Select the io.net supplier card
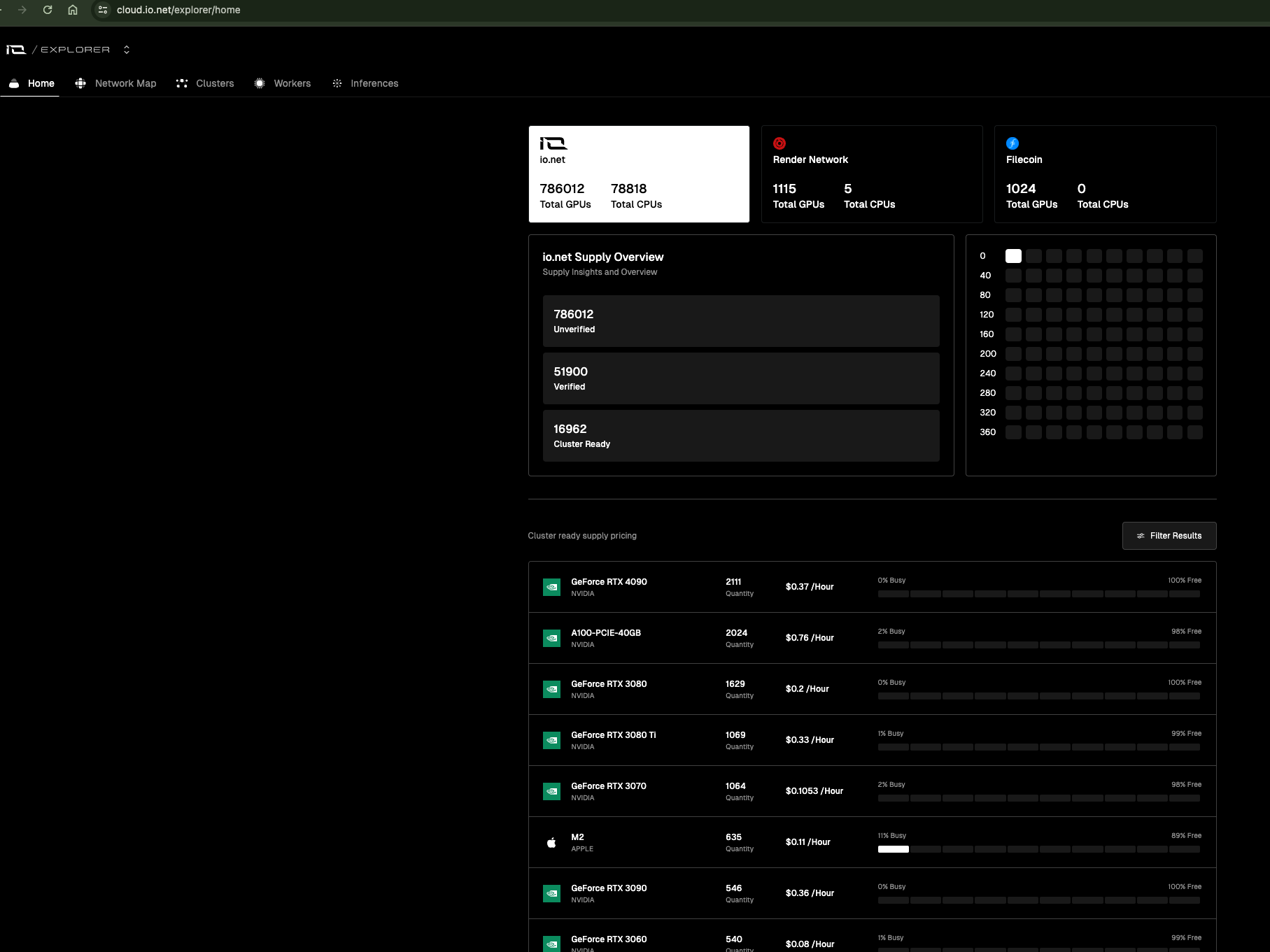This screenshot has width=1270, height=952. [x=639, y=174]
